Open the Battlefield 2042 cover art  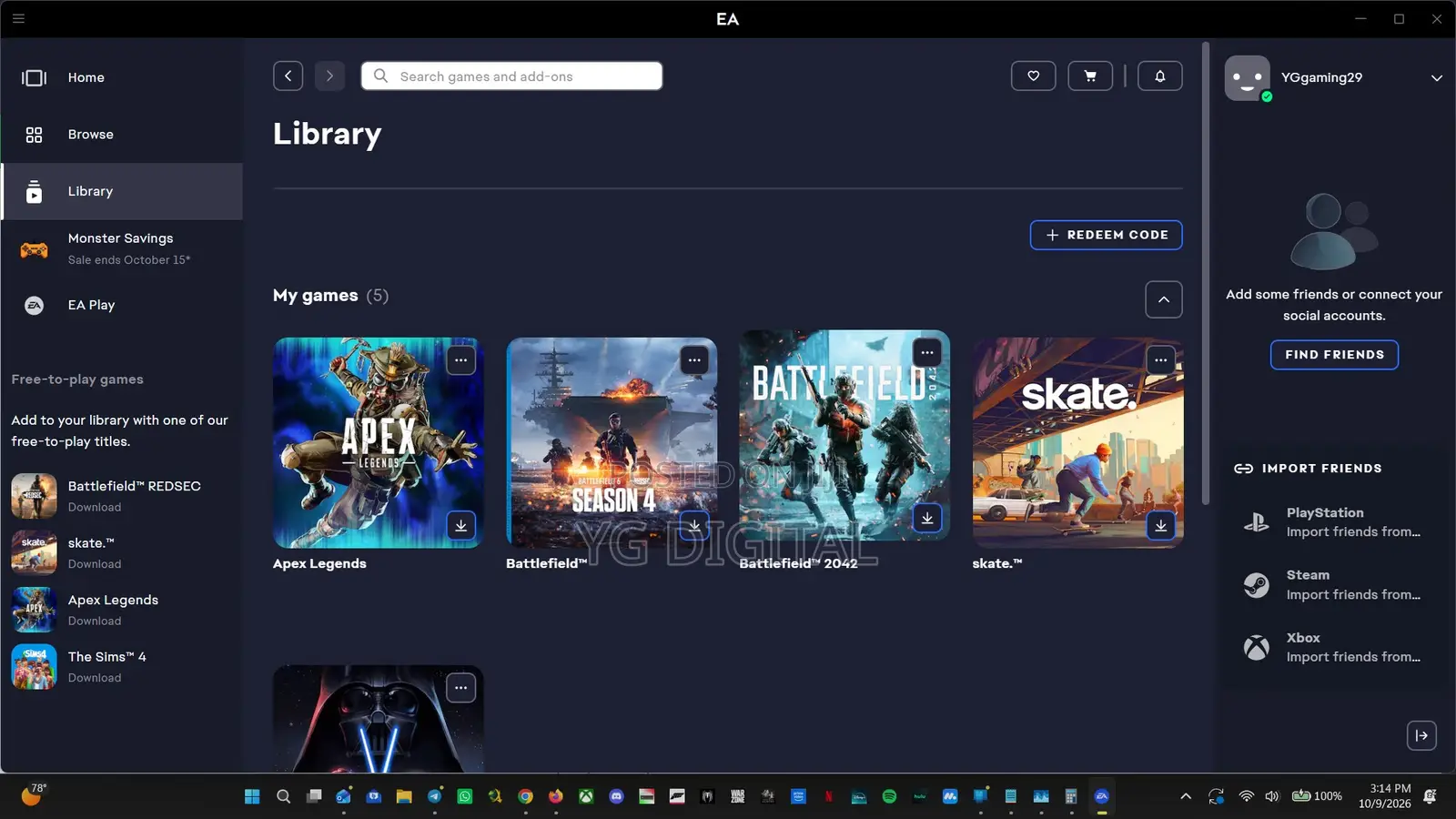tap(844, 435)
